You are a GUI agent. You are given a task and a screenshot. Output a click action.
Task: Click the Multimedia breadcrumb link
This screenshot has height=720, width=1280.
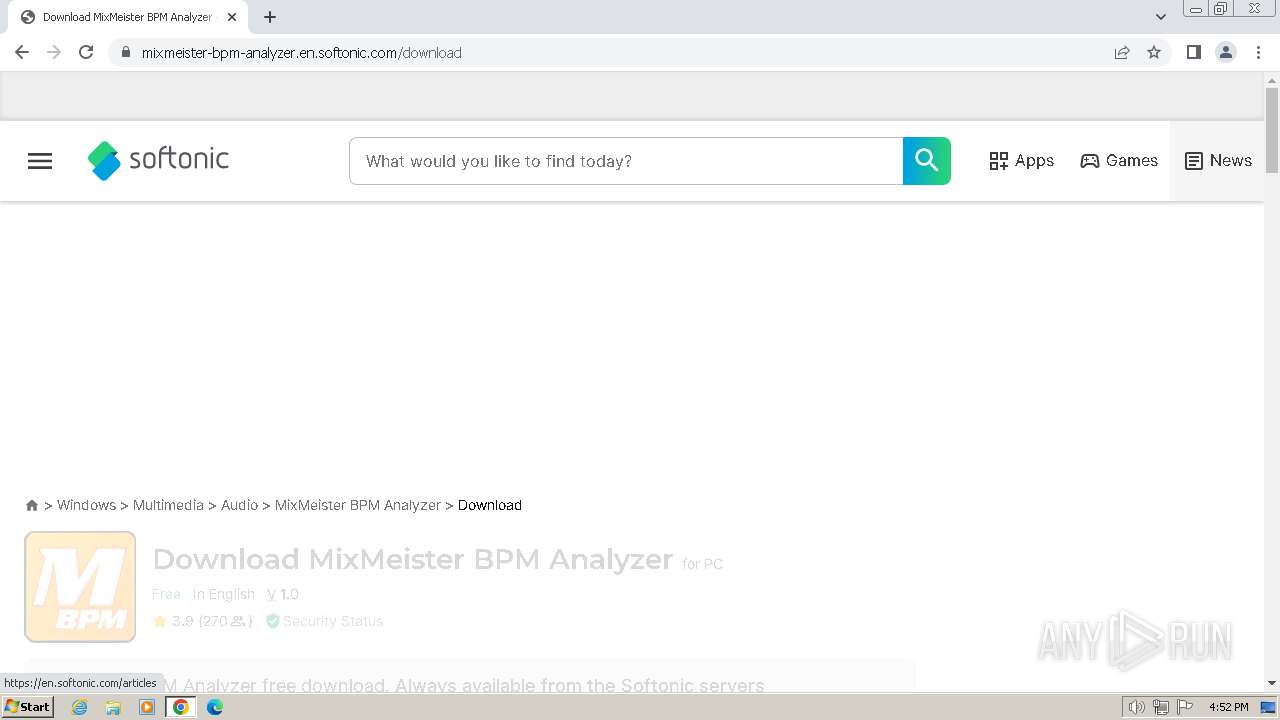pyautogui.click(x=168, y=505)
